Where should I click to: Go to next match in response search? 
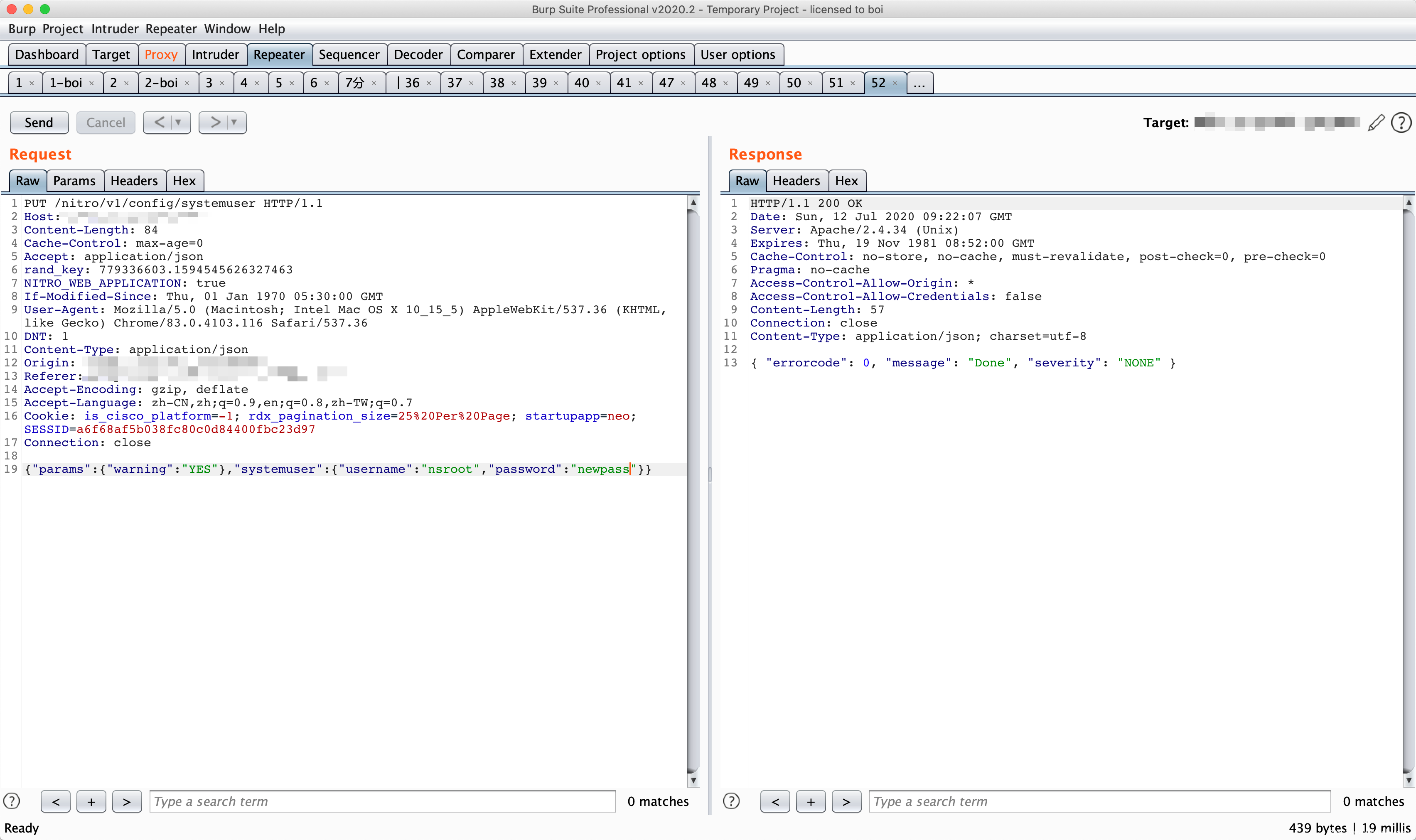846,801
